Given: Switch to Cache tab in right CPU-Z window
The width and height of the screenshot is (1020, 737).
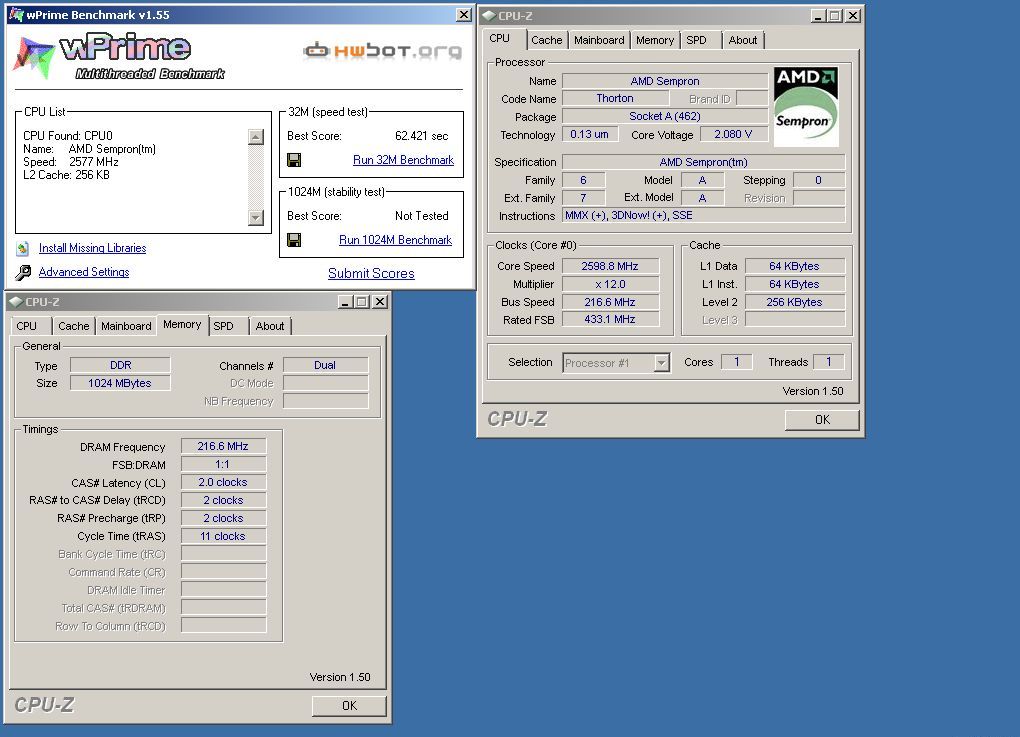Looking at the screenshot, I should point(546,40).
